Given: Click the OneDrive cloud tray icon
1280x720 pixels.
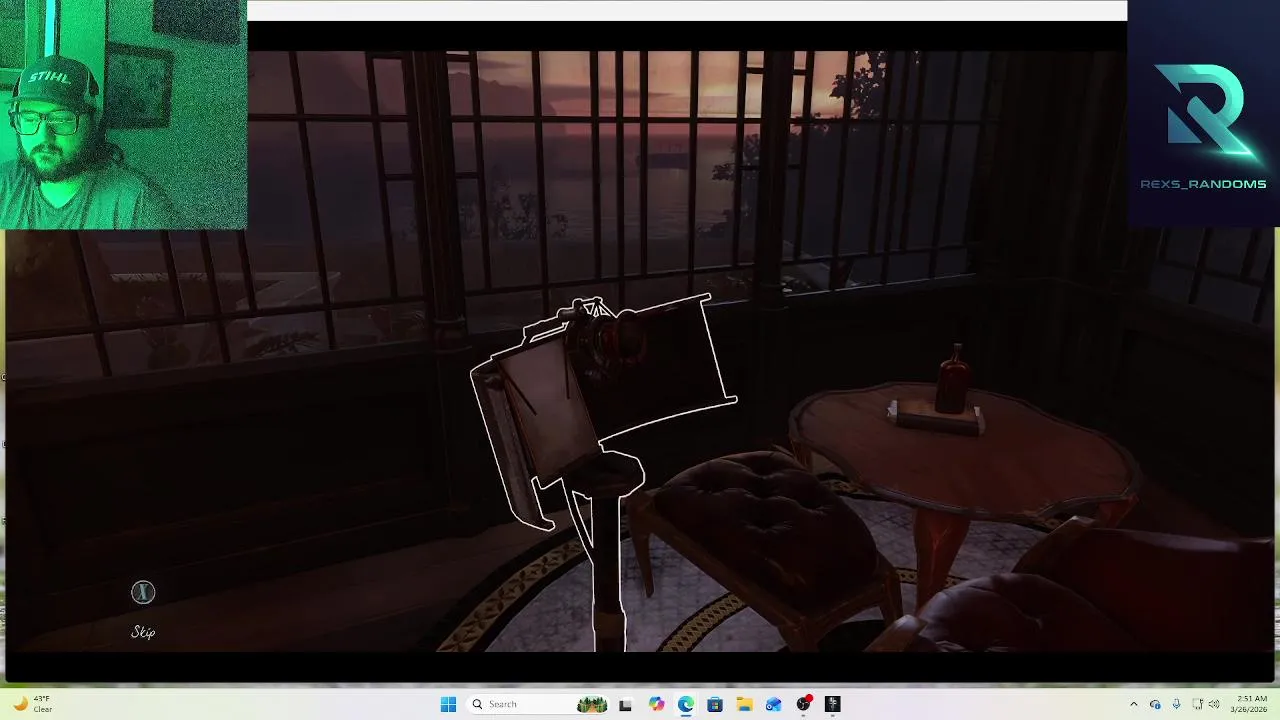Looking at the screenshot, I should click(x=1155, y=704).
